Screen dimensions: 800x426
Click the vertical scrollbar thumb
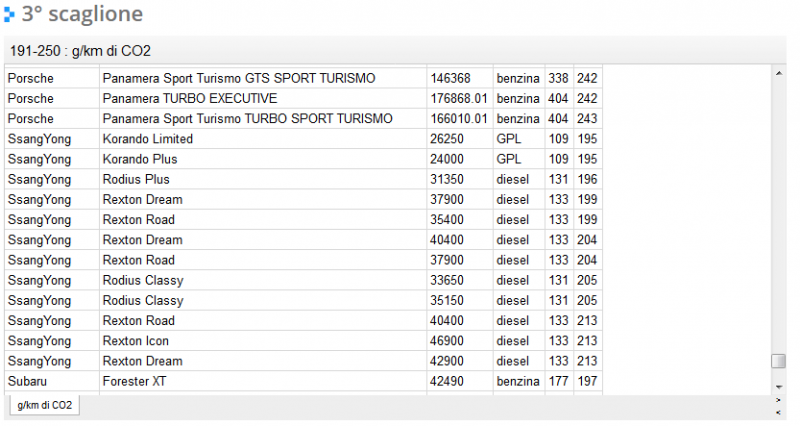[x=778, y=361]
